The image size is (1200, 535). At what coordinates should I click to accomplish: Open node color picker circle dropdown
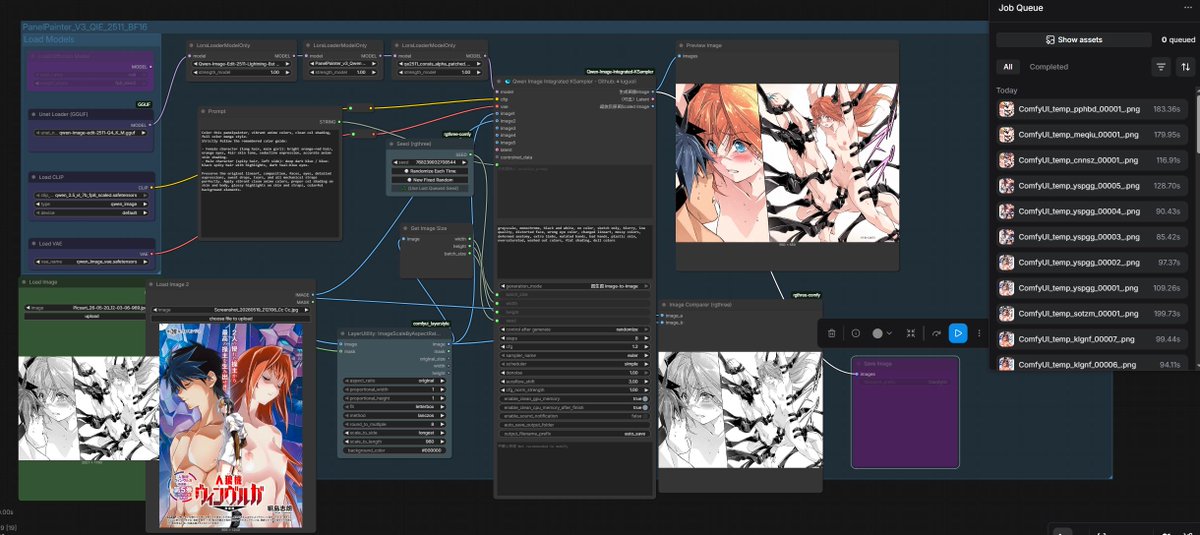pyautogui.click(x=881, y=333)
